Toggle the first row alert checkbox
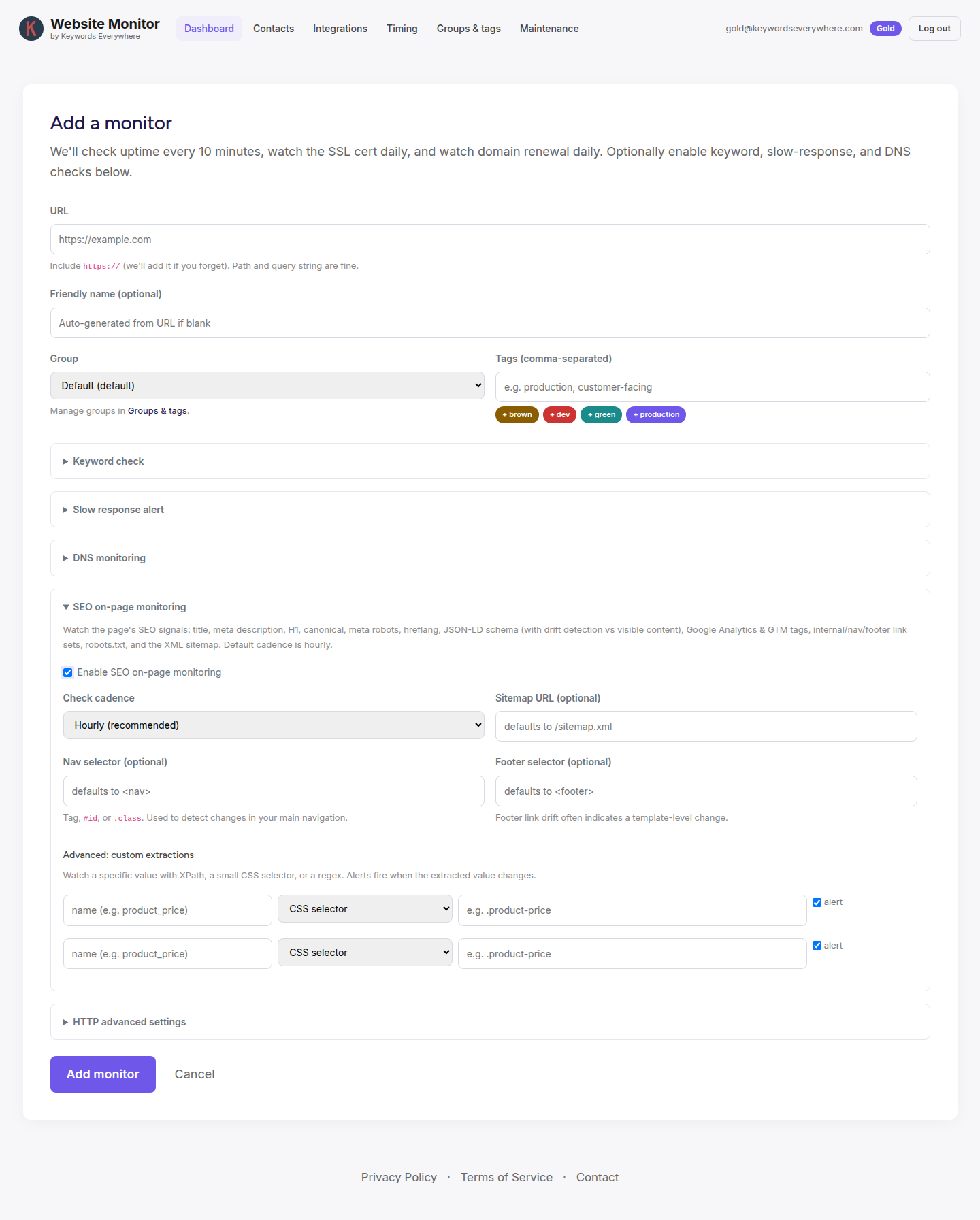 [x=817, y=903]
